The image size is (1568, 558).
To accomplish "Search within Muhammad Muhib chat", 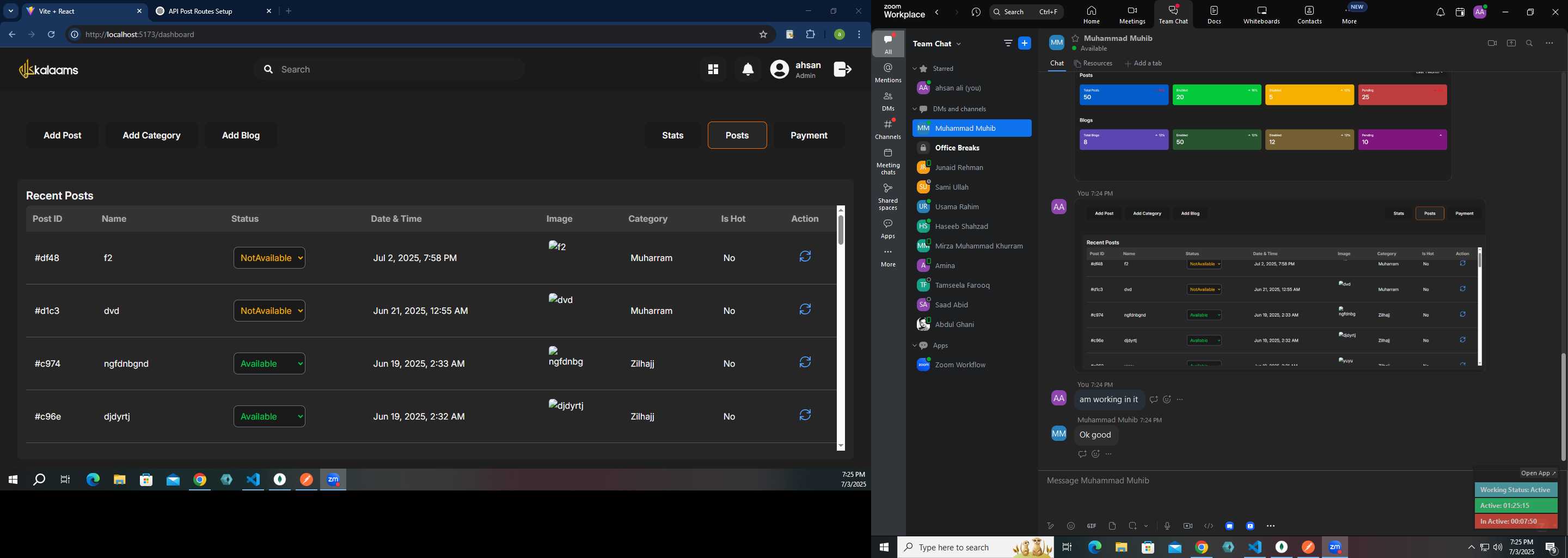I will pos(1529,43).
